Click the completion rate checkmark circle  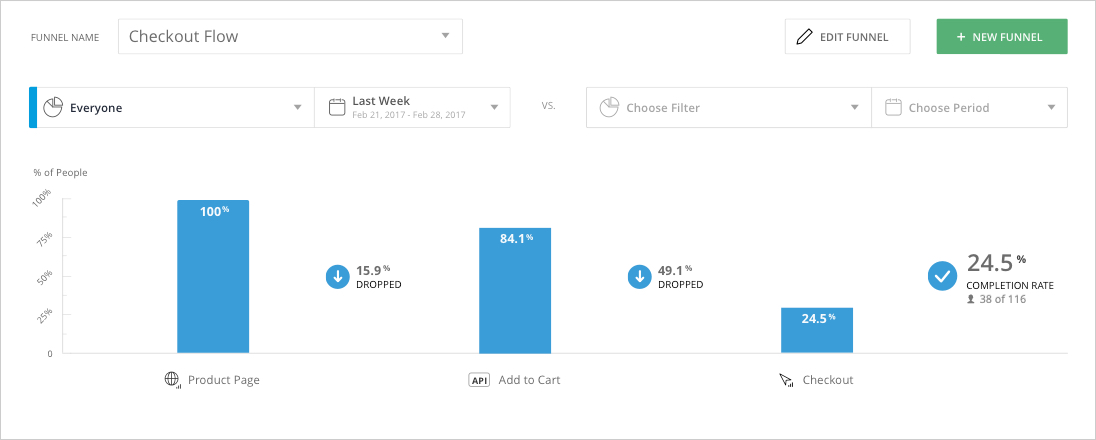pyautogui.click(x=942, y=276)
